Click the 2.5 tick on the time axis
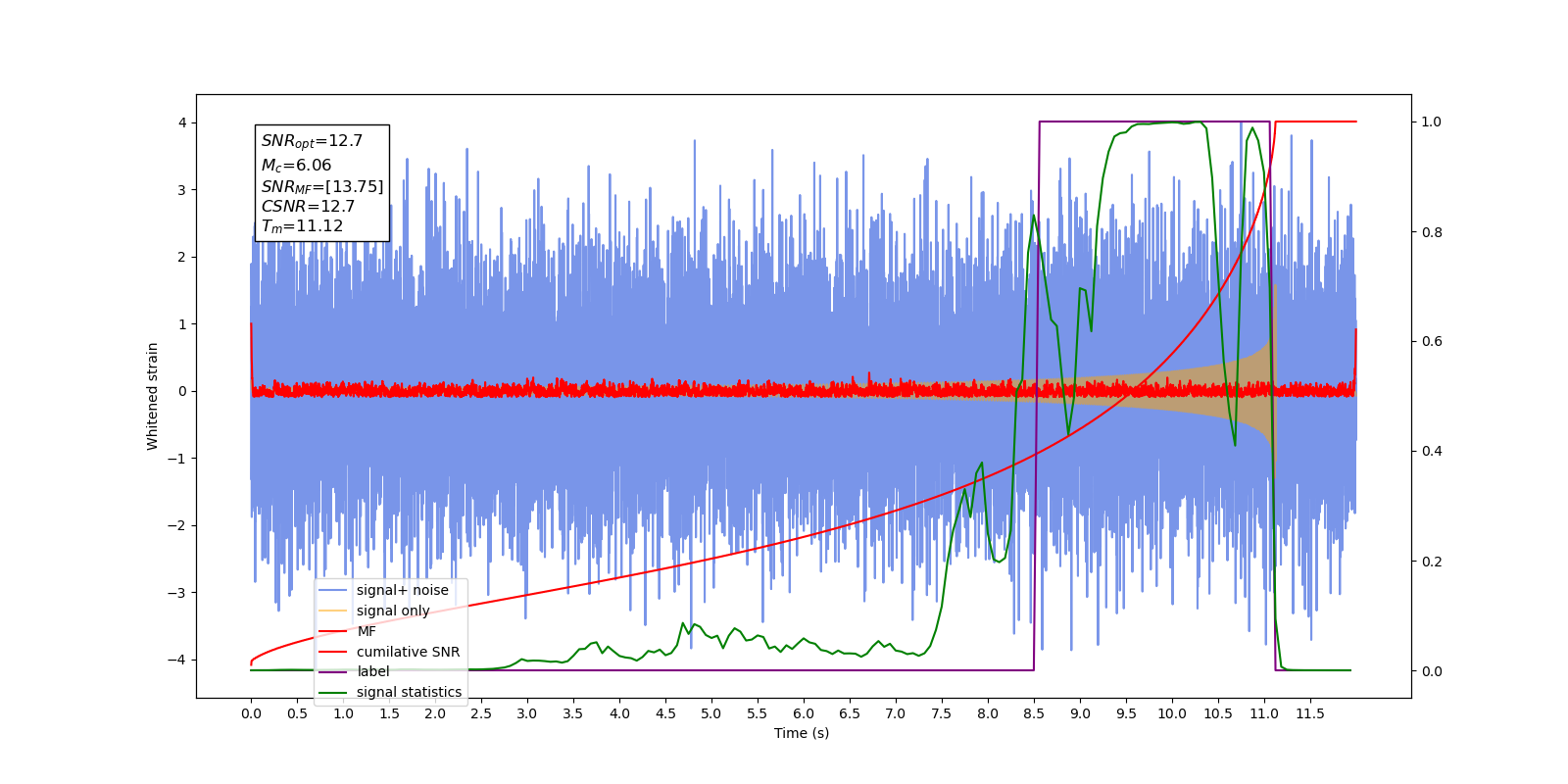1568x784 pixels. [x=481, y=713]
